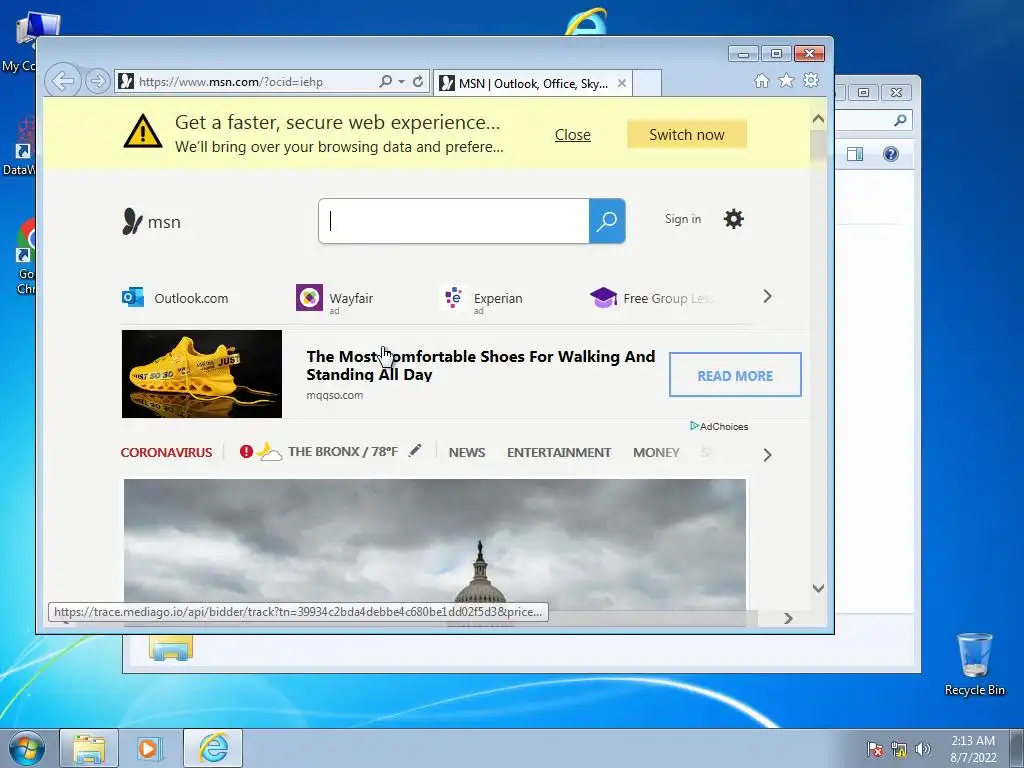Click the warning triangle icon in banner
This screenshot has height=768, width=1024.
142,131
